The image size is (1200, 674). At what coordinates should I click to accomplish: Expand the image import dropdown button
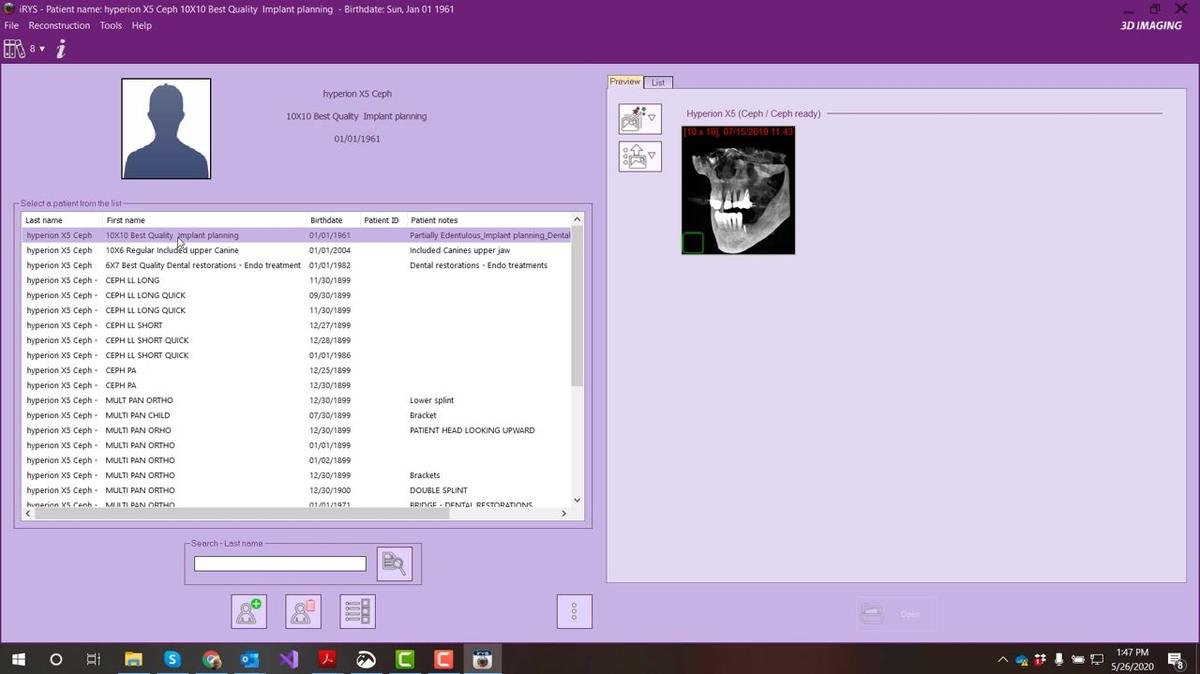pos(639,156)
